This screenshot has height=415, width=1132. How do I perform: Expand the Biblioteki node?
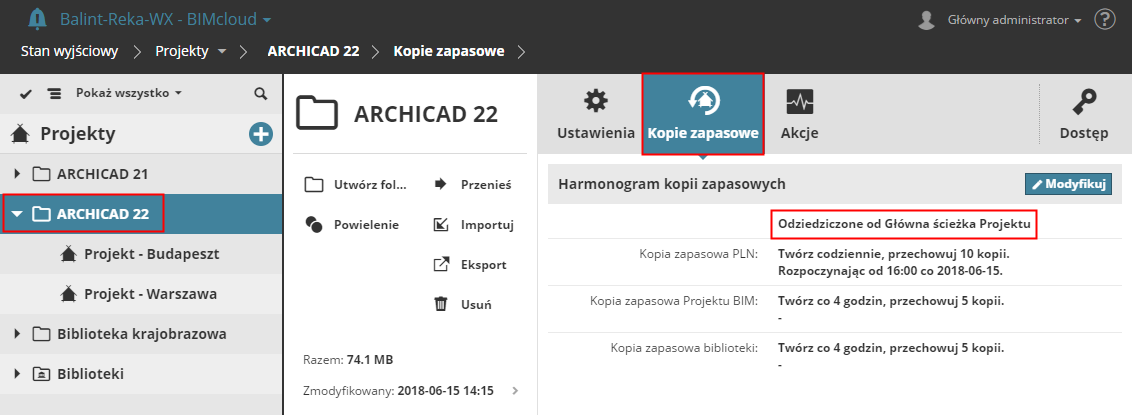point(18,374)
